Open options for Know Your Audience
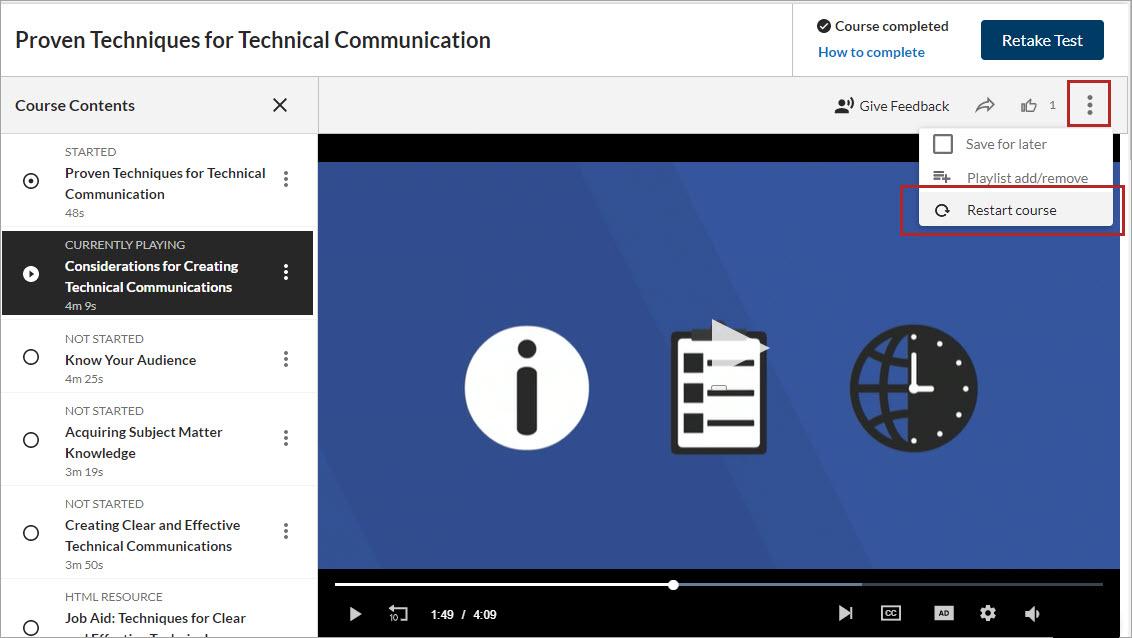 (x=286, y=359)
